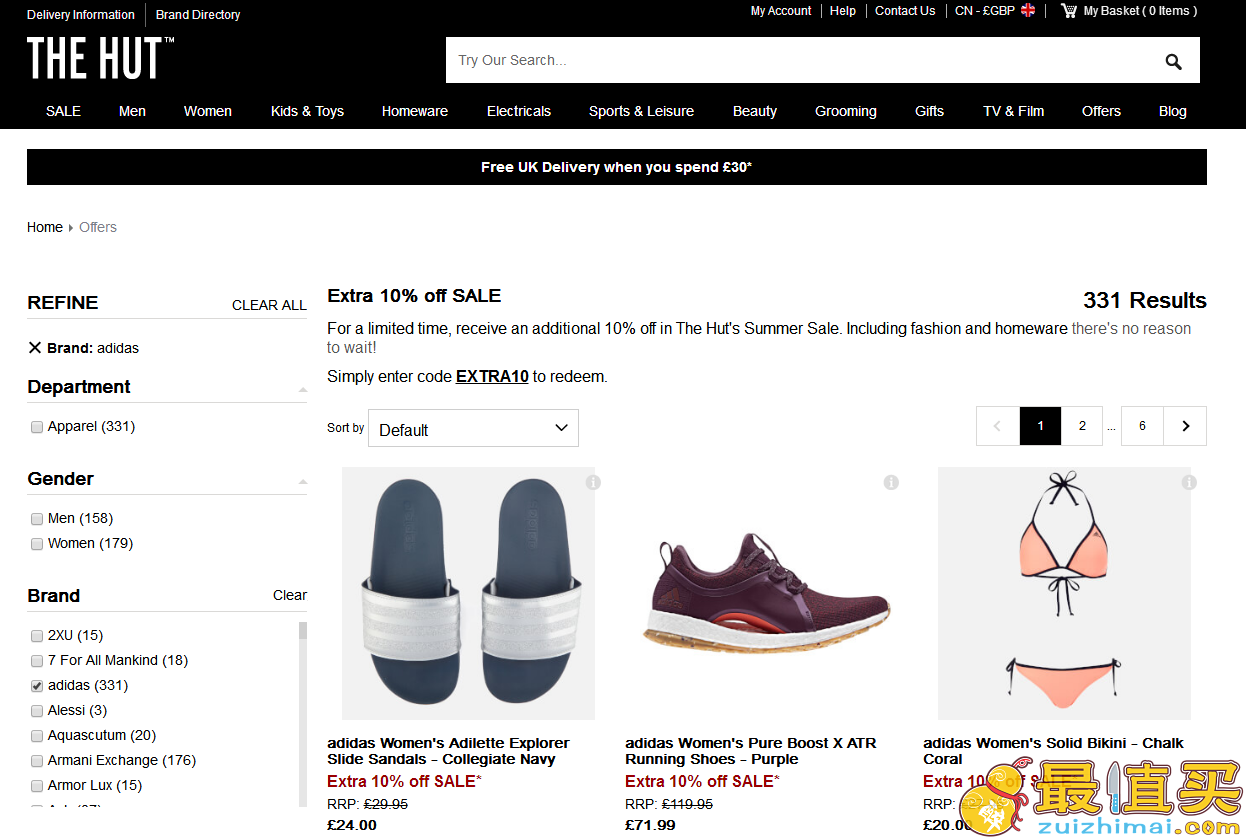Image resolution: width=1246 pixels, height=838 pixels.
Task: Collapse the Department filter section
Action: tap(302, 389)
